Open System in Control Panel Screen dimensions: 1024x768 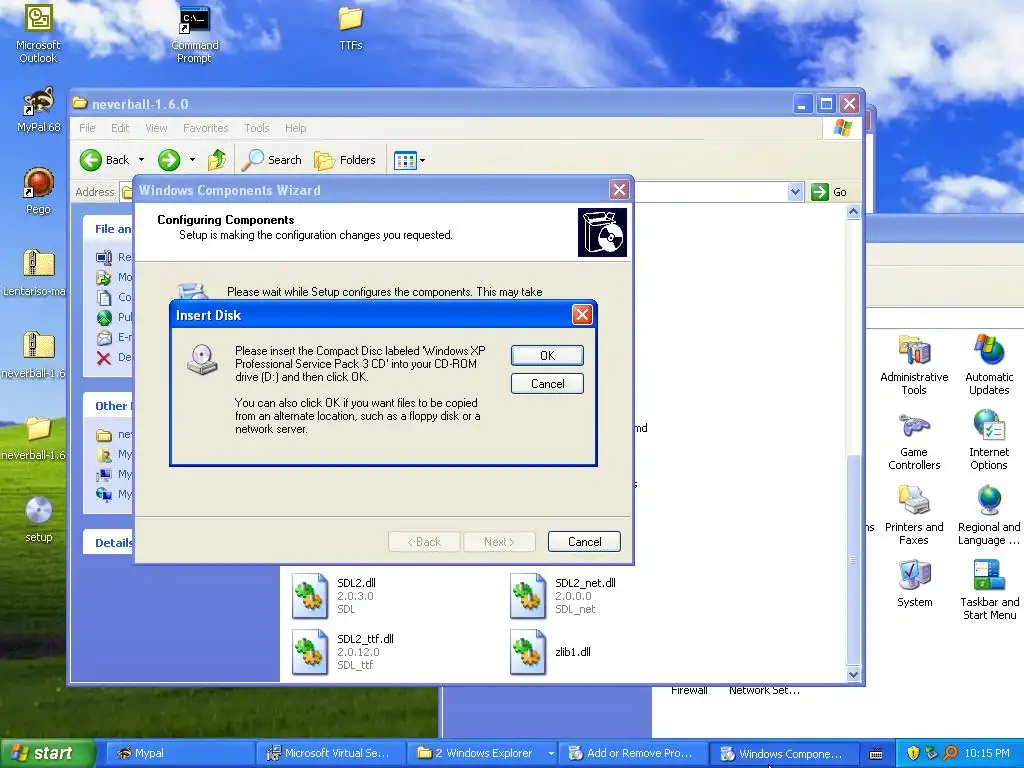914,584
